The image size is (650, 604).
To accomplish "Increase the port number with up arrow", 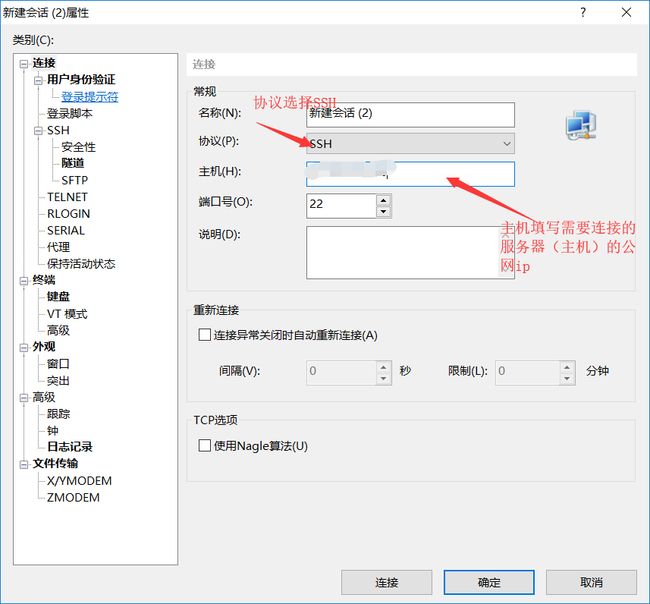I will 383,200.
